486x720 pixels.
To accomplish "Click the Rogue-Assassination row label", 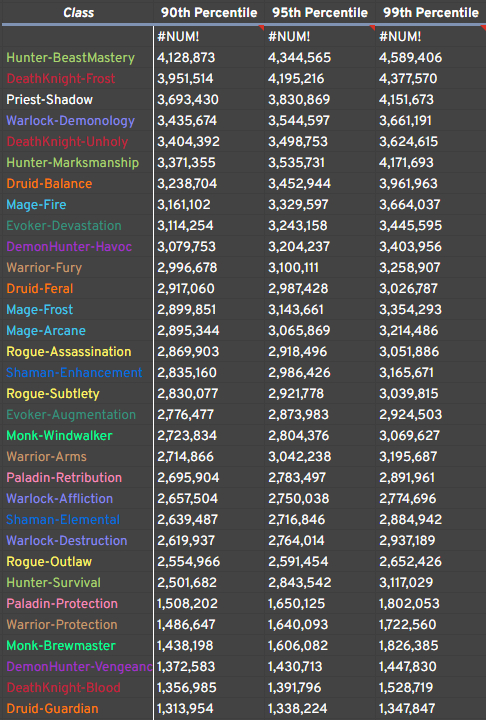I will 77,352.
